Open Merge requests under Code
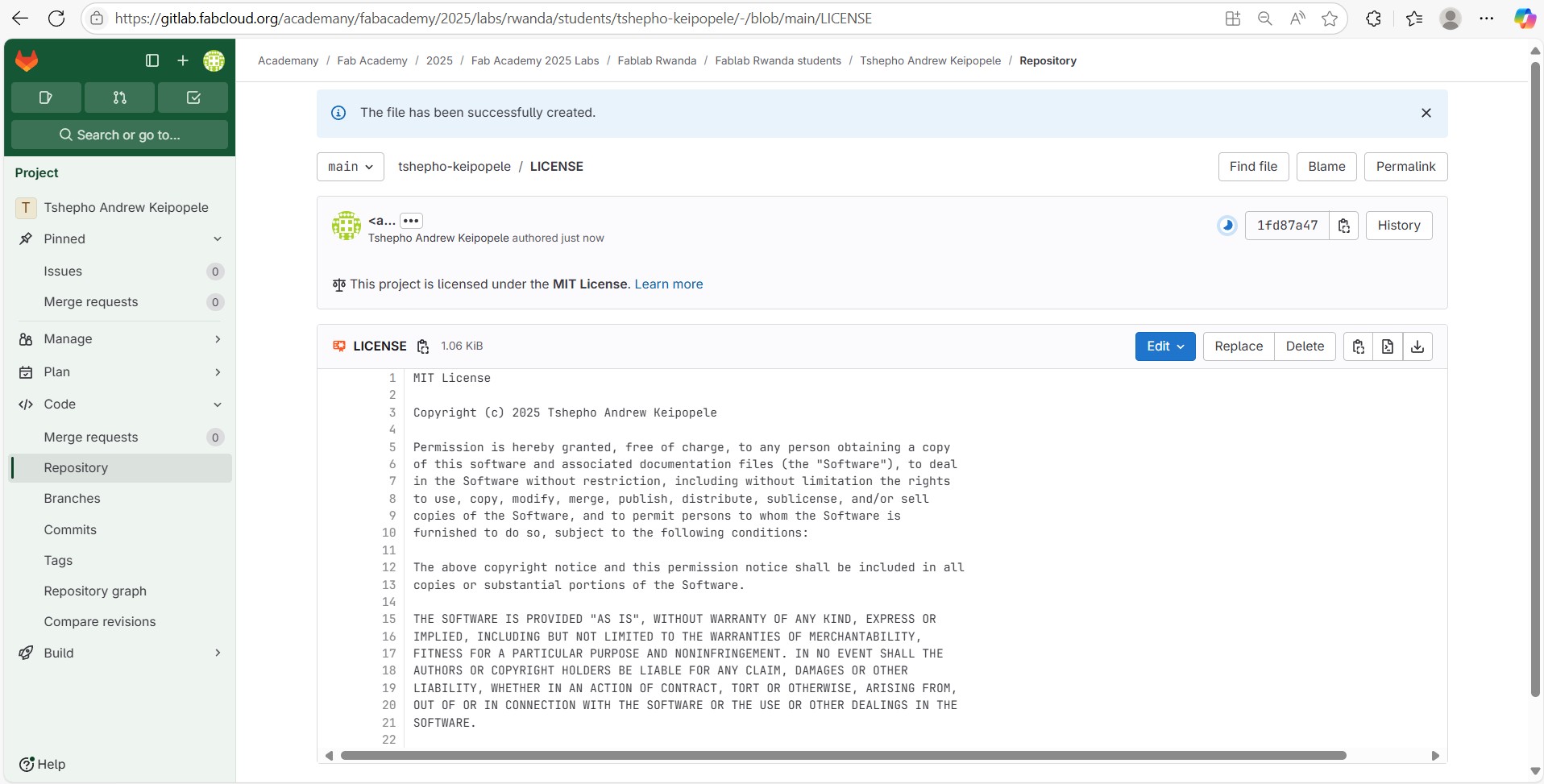The width and height of the screenshot is (1544, 784). tap(121, 438)
